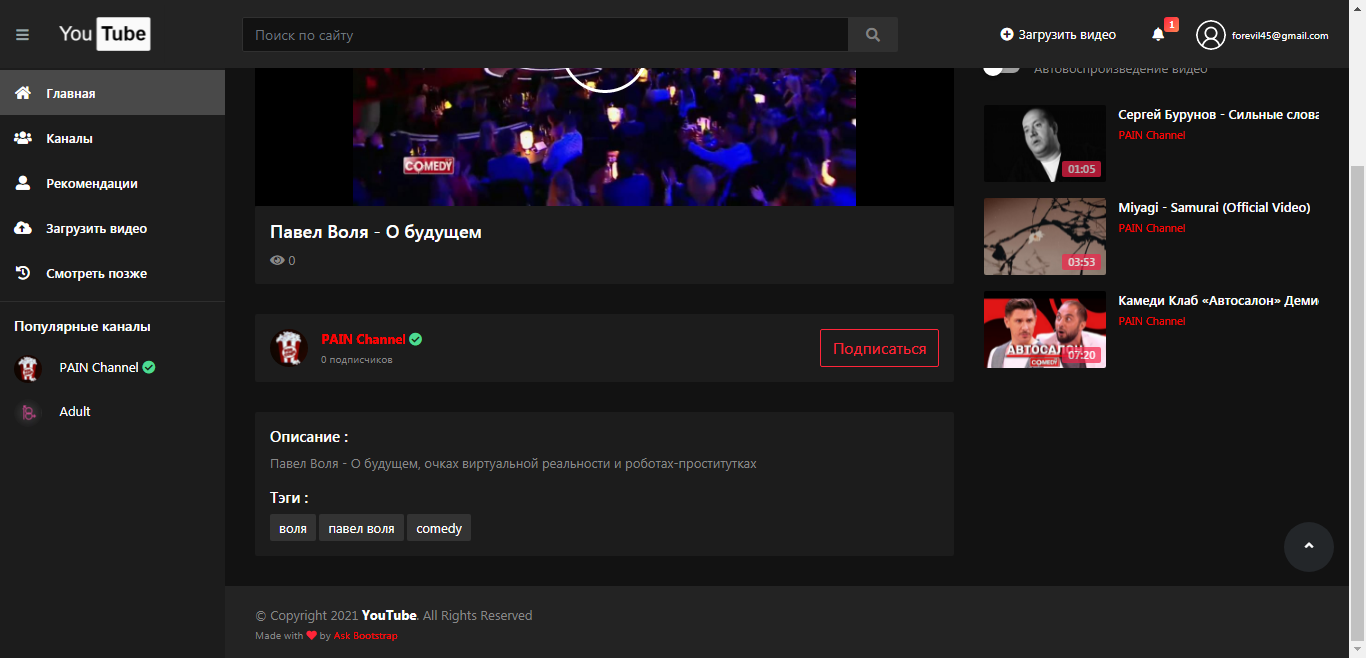This screenshot has height=658, width=1366.
Task: Click the search magnifier button
Action: click(873, 35)
